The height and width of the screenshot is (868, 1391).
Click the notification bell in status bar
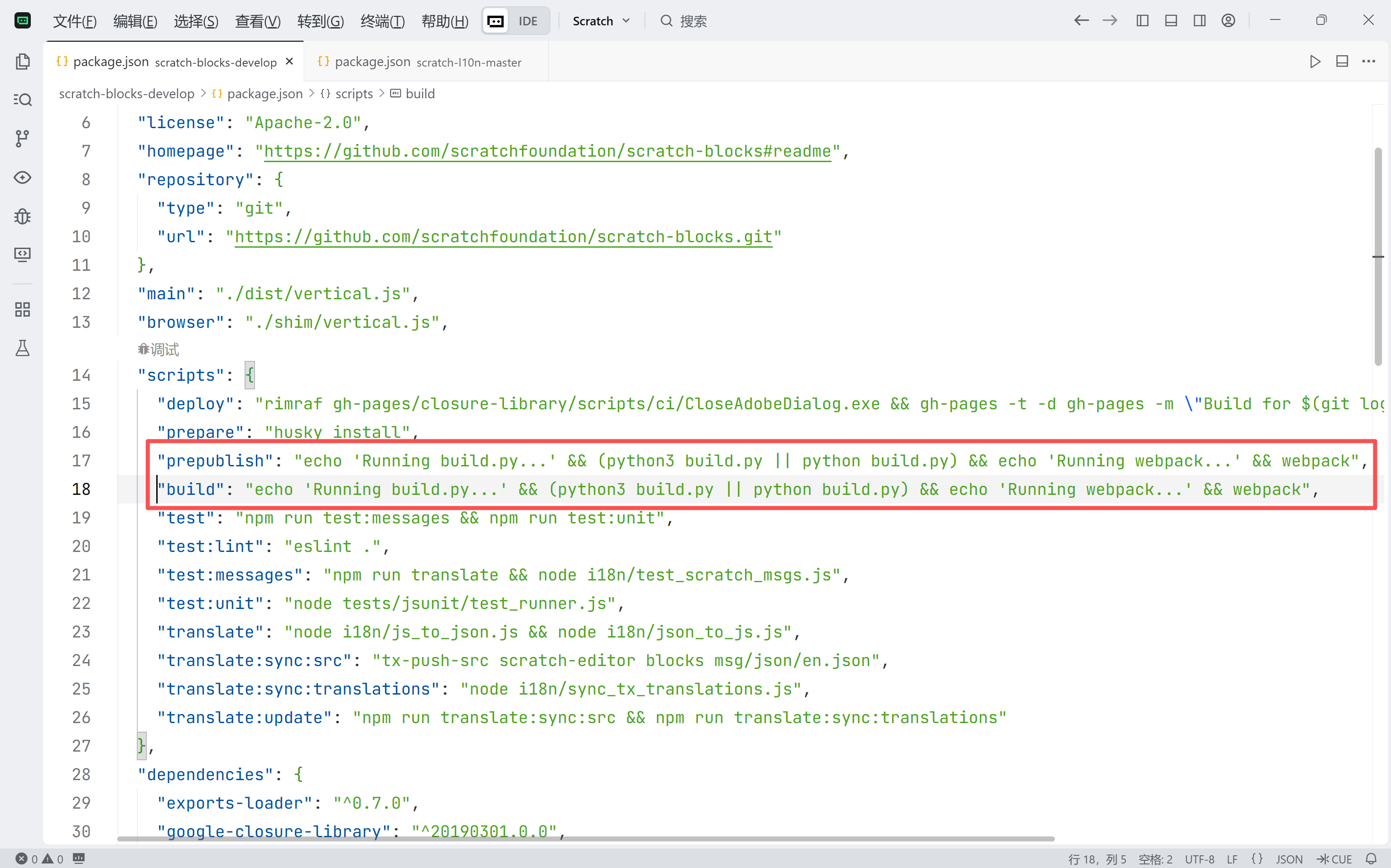click(x=1371, y=859)
